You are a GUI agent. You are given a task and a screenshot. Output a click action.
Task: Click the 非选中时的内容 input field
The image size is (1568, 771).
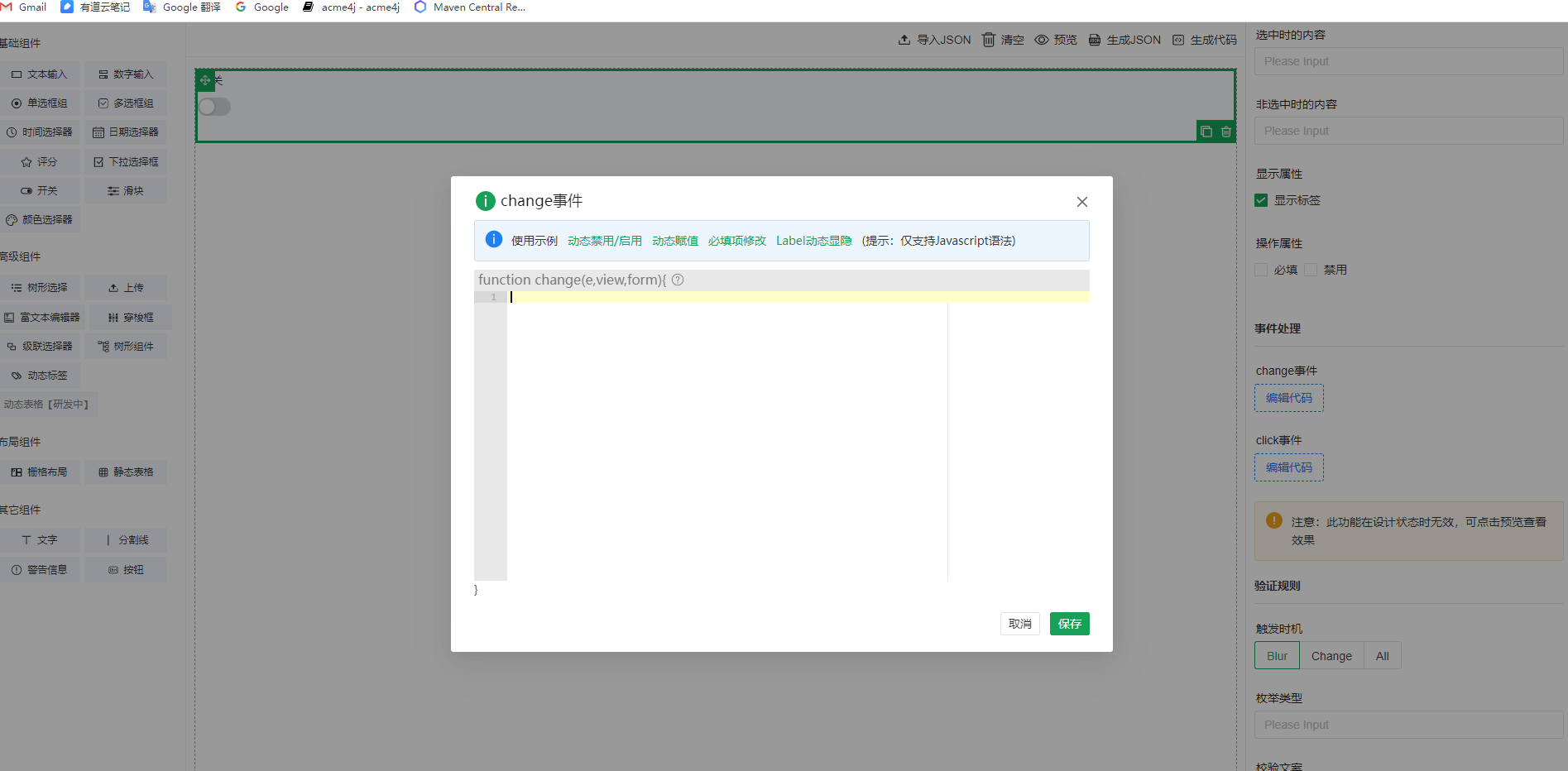coord(1407,131)
